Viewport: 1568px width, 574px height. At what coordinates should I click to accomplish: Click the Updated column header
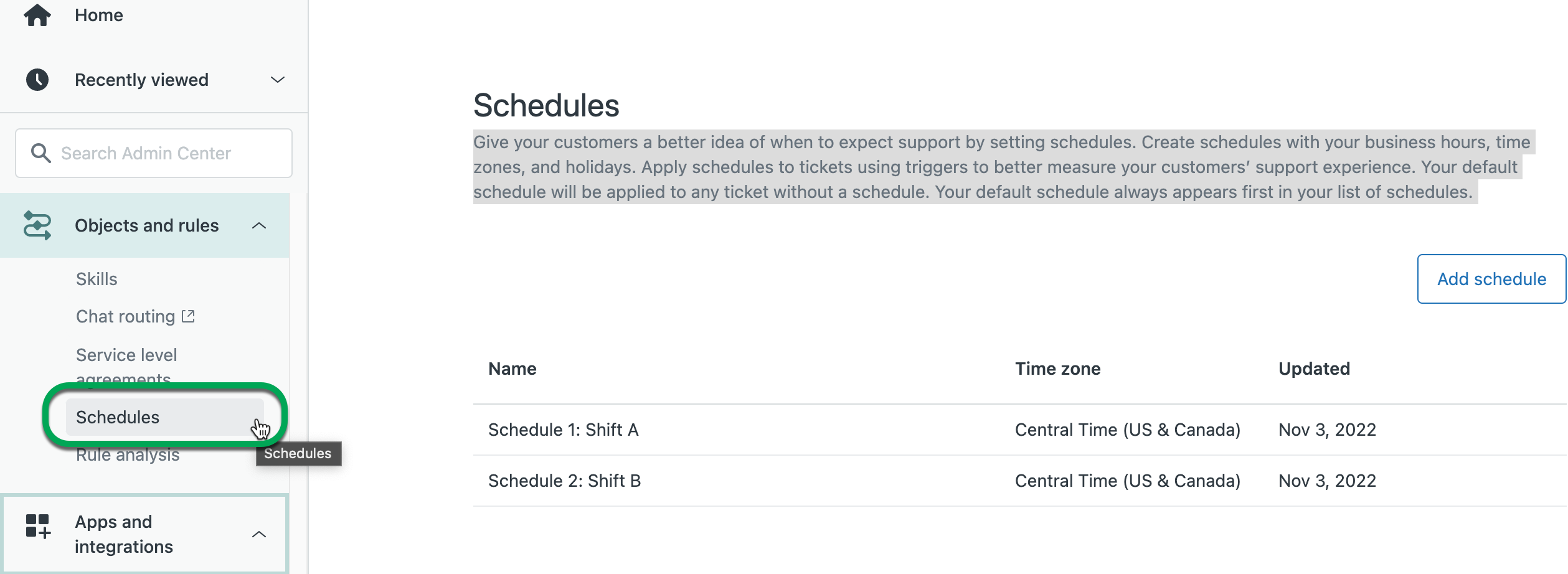tap(1314, 369)
